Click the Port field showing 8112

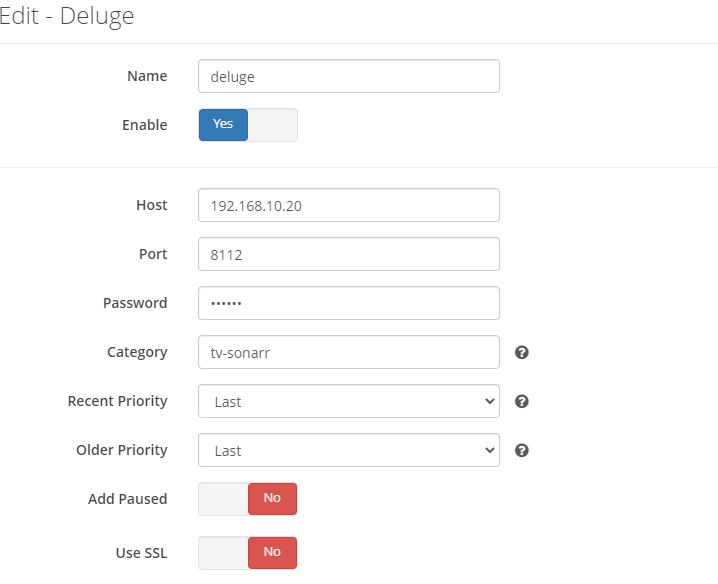click(x=348, y=254)
